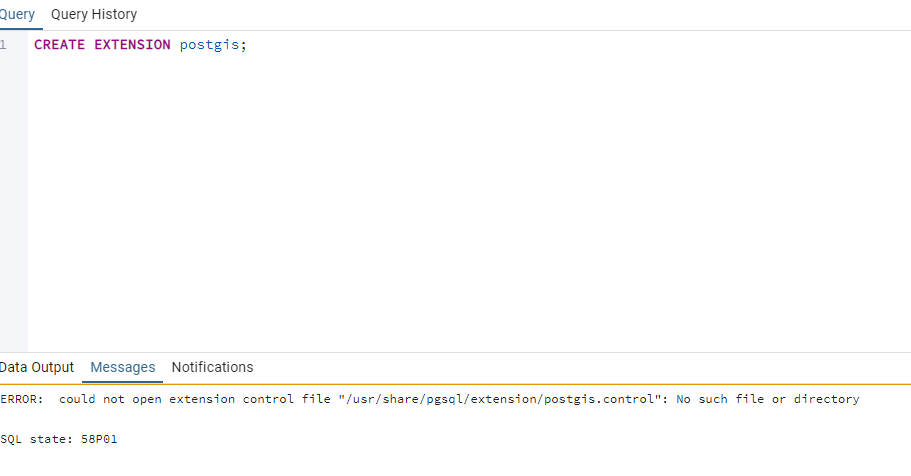Screen dimensions: 911x476
Task: Select the Messages tab
Action: coord(123,367)
